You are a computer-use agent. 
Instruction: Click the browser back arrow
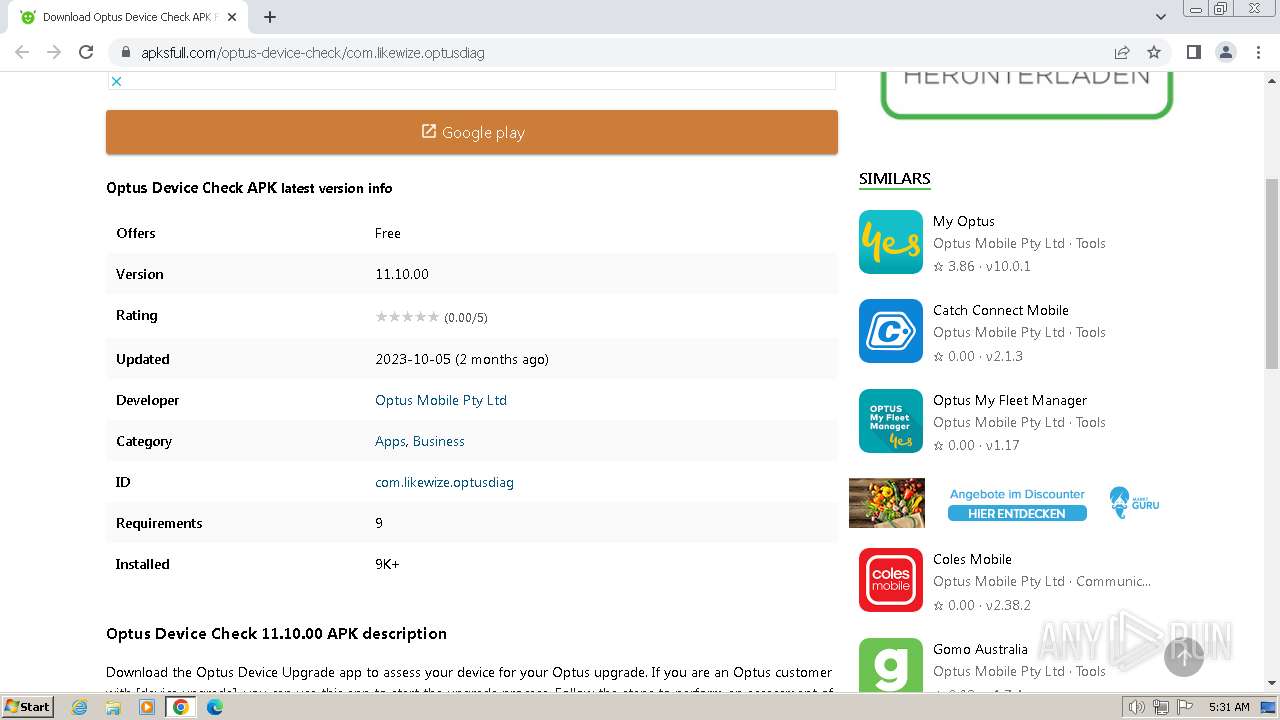[x=22, y=52]
